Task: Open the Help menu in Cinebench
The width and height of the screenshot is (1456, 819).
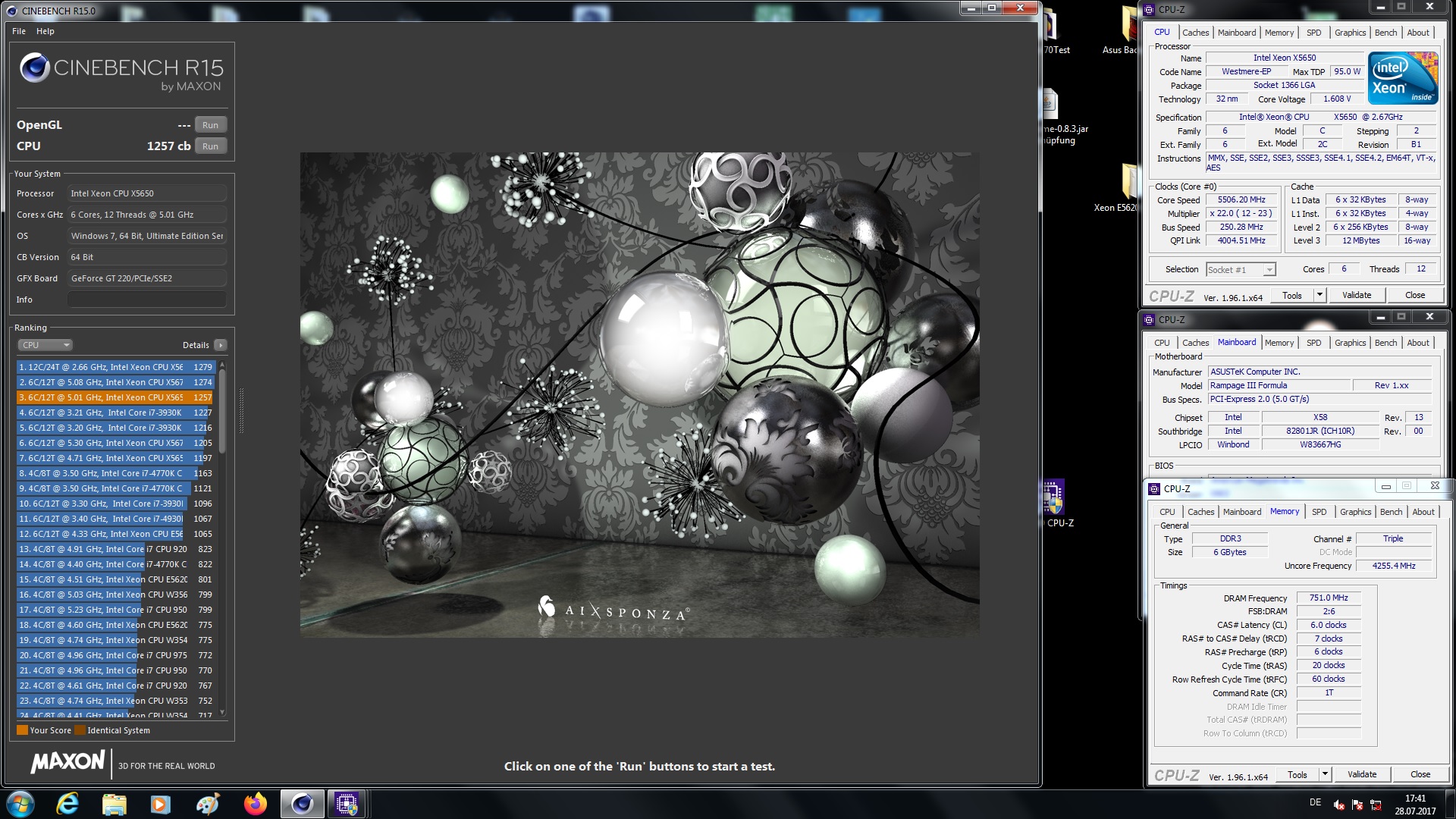Action: 45,31
